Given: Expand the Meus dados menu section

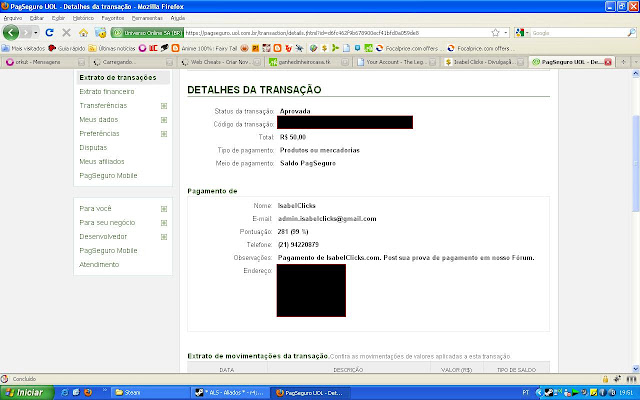Looking at the screenshot, I should coord(164,120).
